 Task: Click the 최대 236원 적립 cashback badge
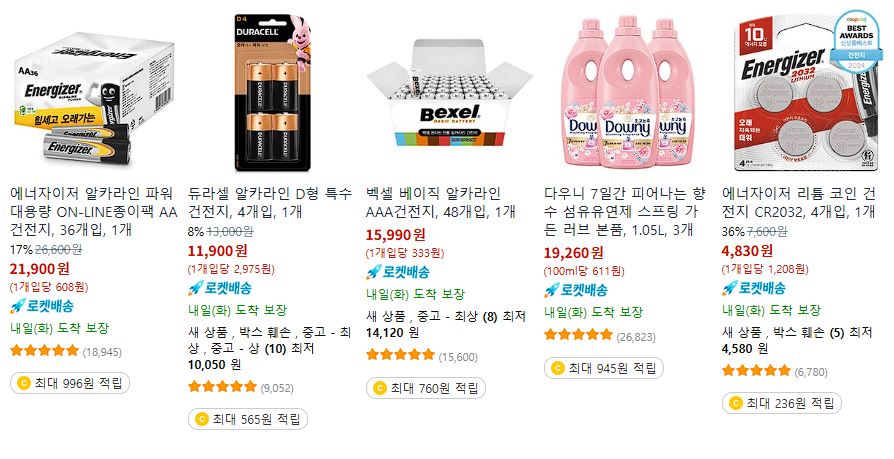(x=782, y=403)
